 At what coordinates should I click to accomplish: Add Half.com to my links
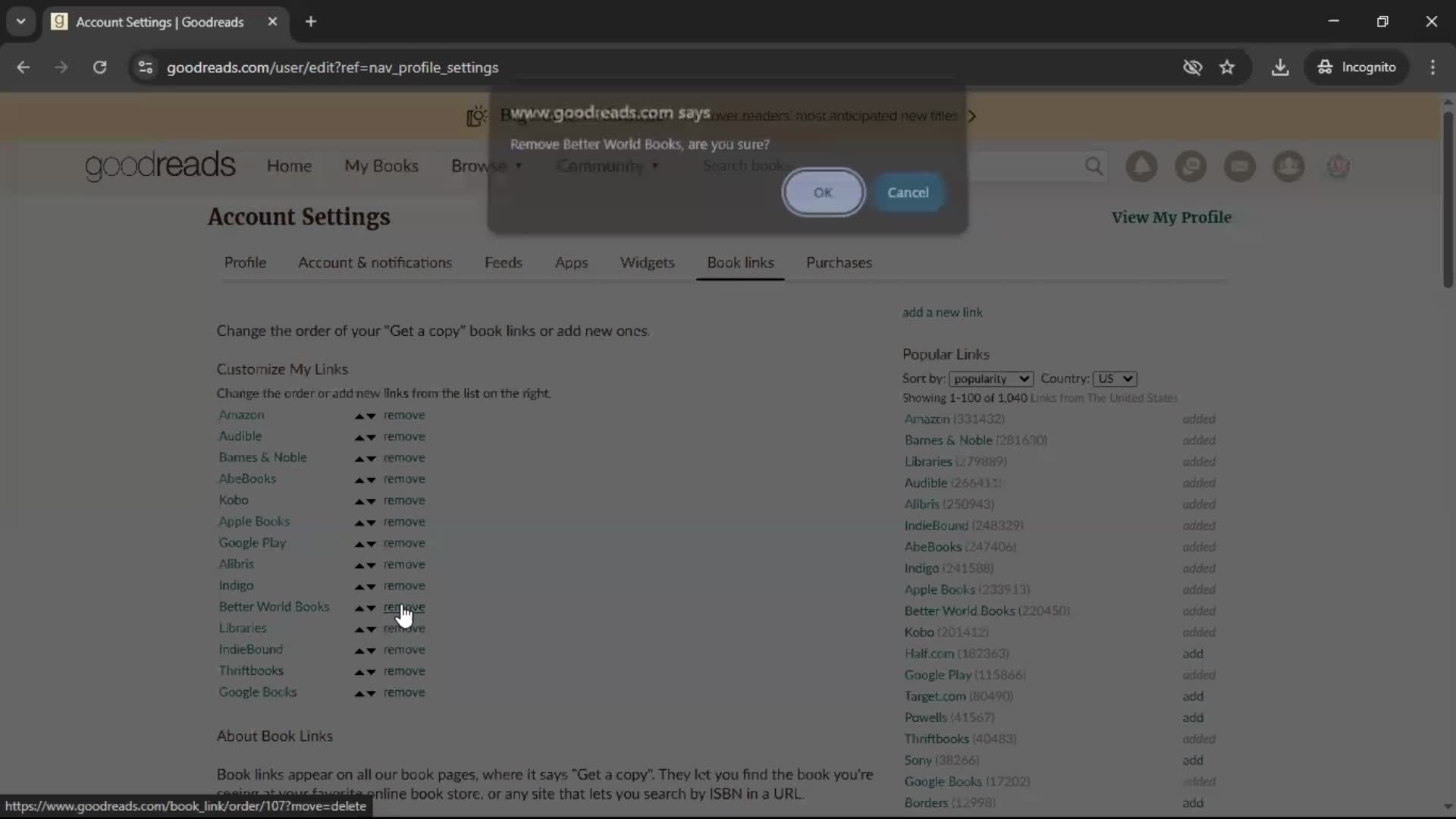[1193, 654]
